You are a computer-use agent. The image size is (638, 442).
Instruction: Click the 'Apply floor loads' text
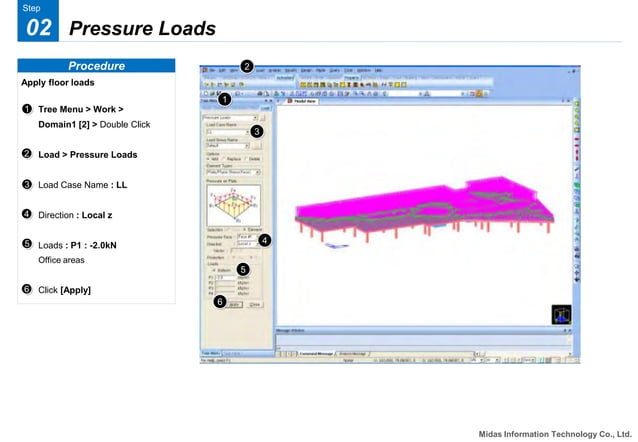[x=58, y=83]
